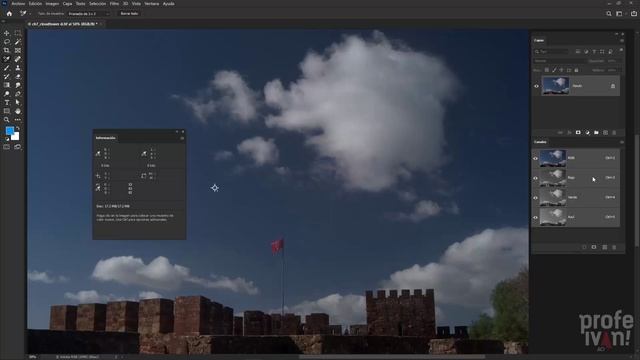Select the Lasso tool

pyautogui.click(x=7, y=42)
